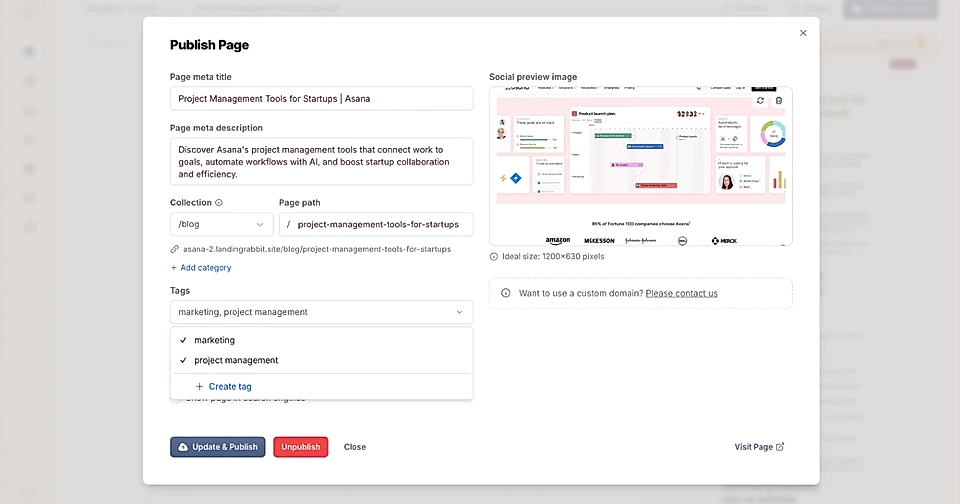The image size is (960, 504).
Task: Uncheck the marketing tag option
Action: point(321,340)
